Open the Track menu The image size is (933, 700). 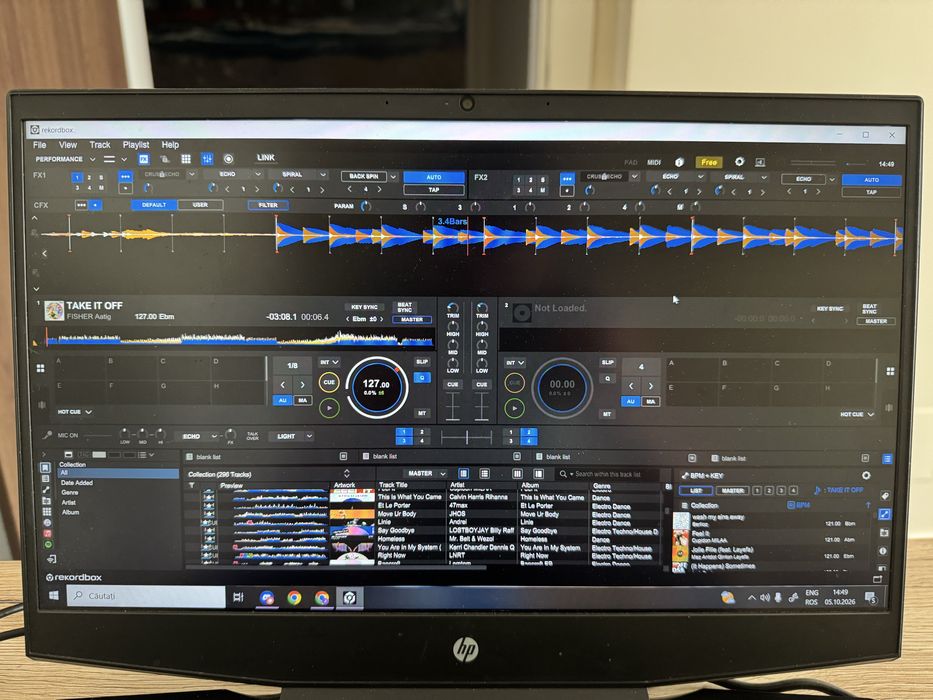(100, 145)
